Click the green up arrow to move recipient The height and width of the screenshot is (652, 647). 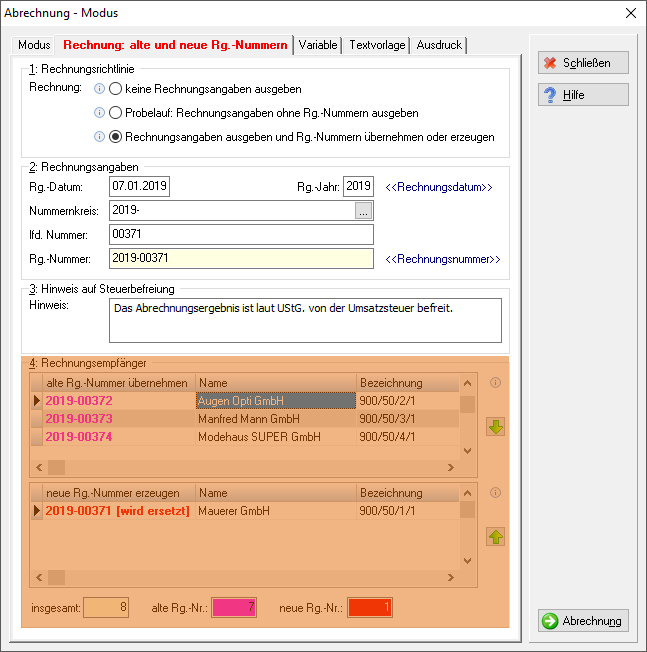(x=495, y=537)
